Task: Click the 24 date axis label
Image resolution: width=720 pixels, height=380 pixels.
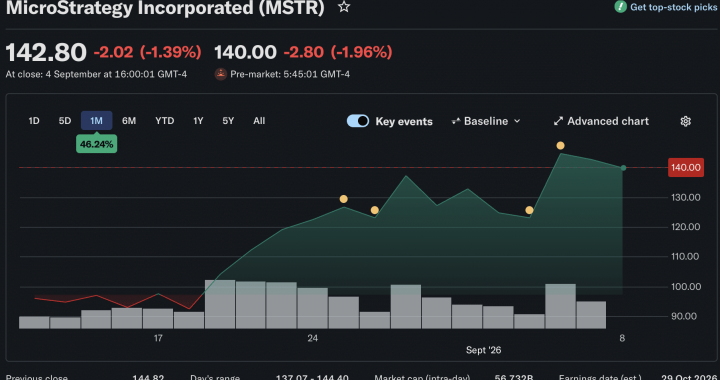Action: (x=313, y=339)
